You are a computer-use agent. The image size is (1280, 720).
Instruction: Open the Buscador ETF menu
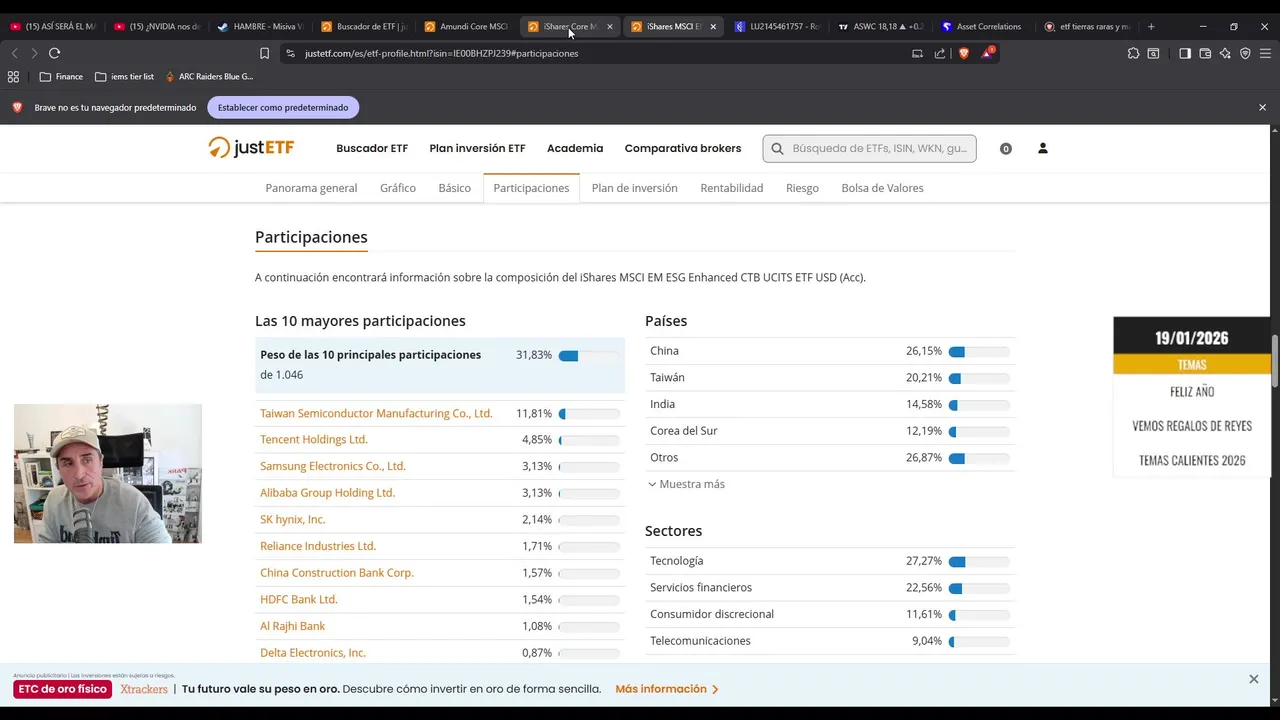tap(372, 148)
